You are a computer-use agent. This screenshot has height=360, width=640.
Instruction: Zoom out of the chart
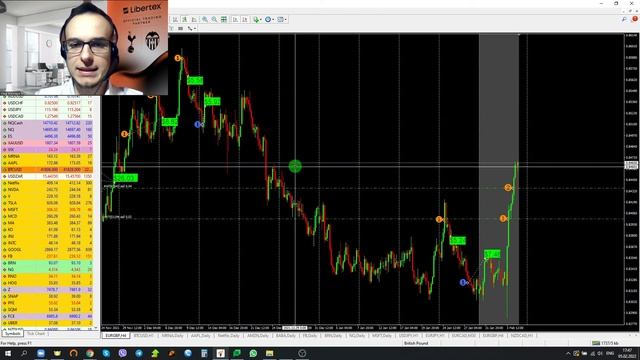pyautogui.click(x=214, y=20)
